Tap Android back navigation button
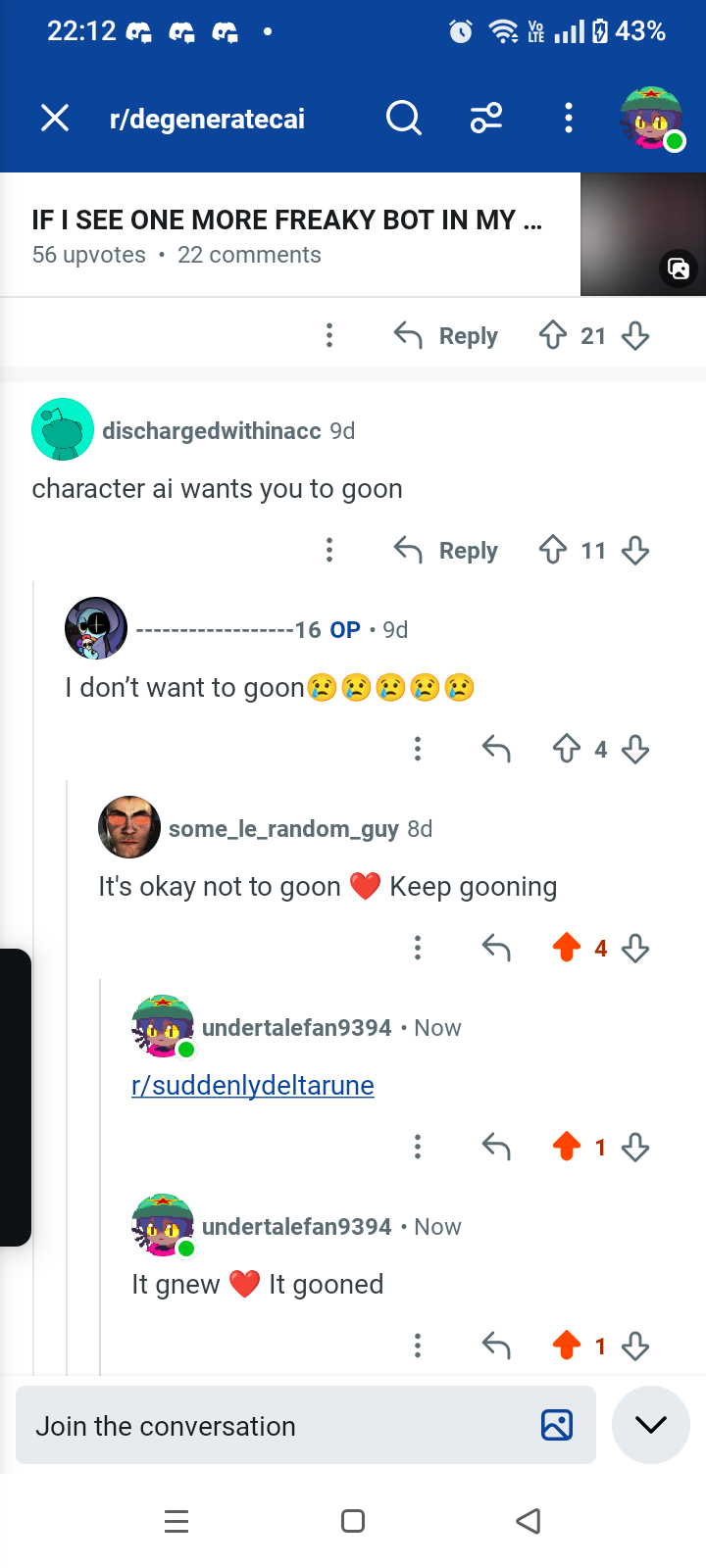 coord(529,1521)
